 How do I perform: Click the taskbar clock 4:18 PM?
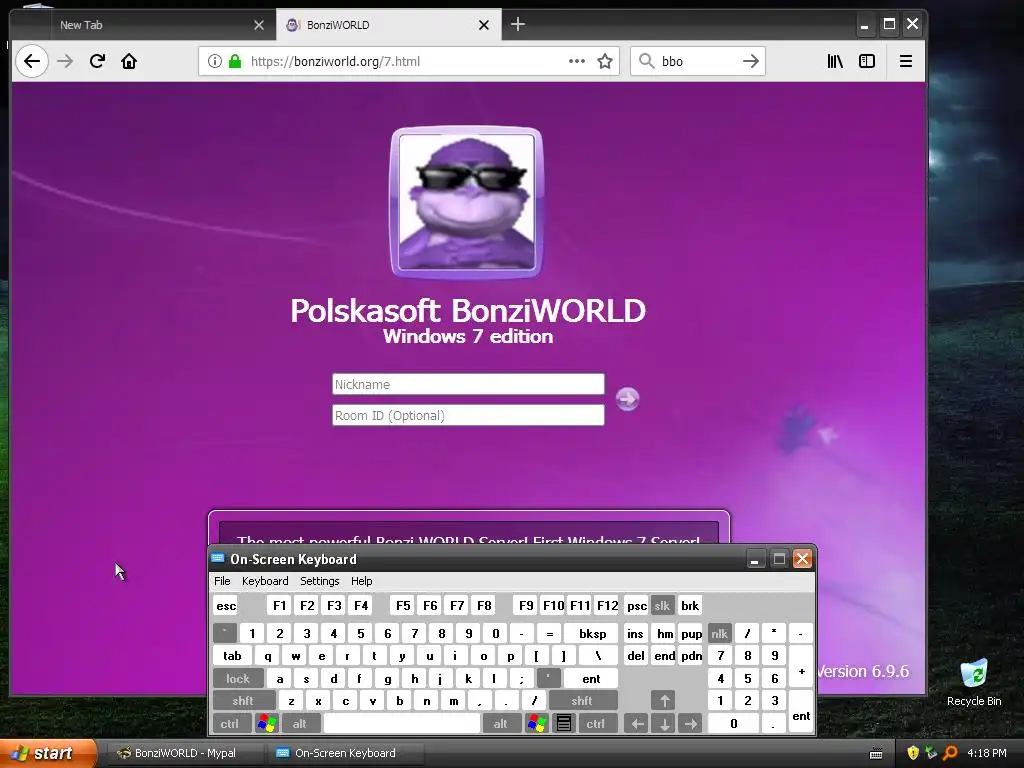(987, 753)
